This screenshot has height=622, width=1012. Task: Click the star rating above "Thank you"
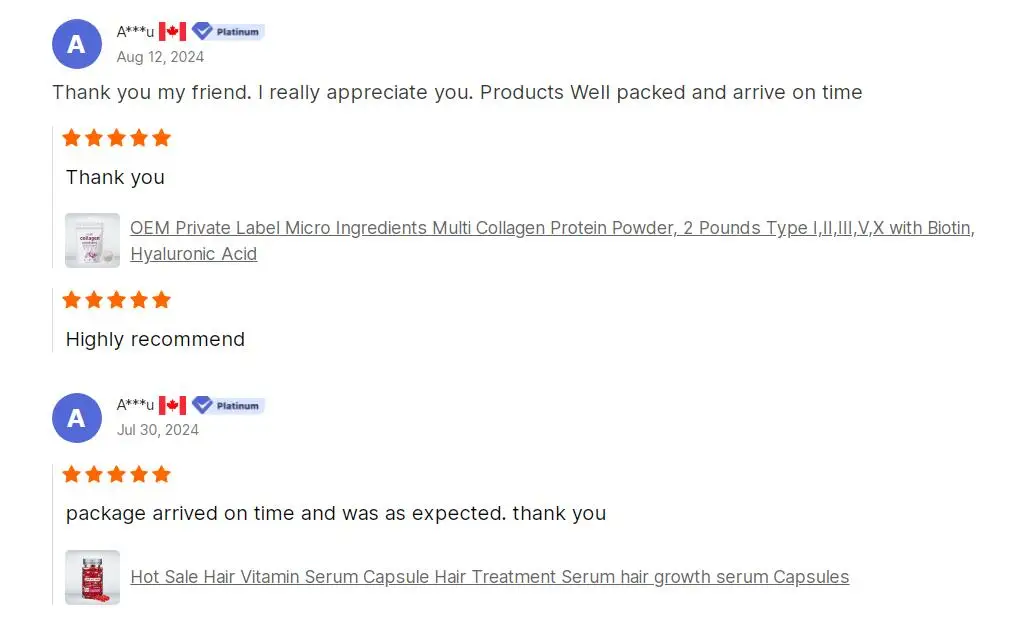117,138
